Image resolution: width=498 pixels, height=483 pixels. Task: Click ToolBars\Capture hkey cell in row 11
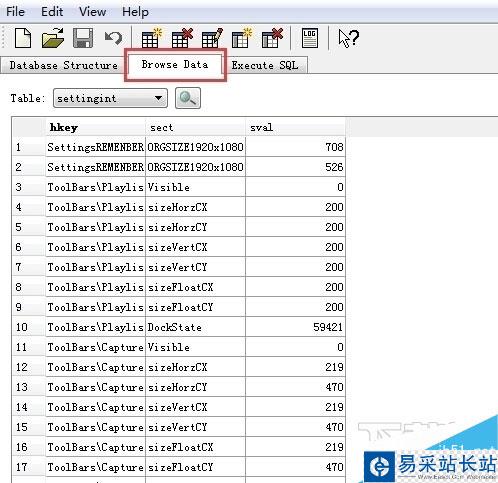[x=95, y=347]
